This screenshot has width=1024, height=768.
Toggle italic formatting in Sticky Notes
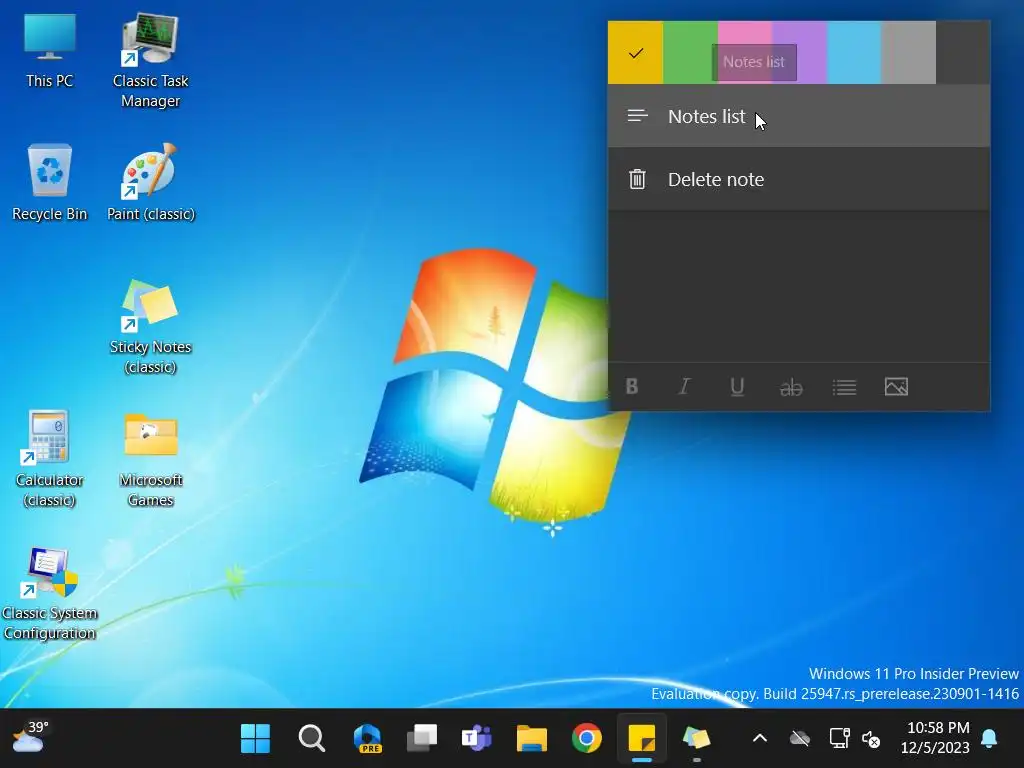click(x=684, y=387)
